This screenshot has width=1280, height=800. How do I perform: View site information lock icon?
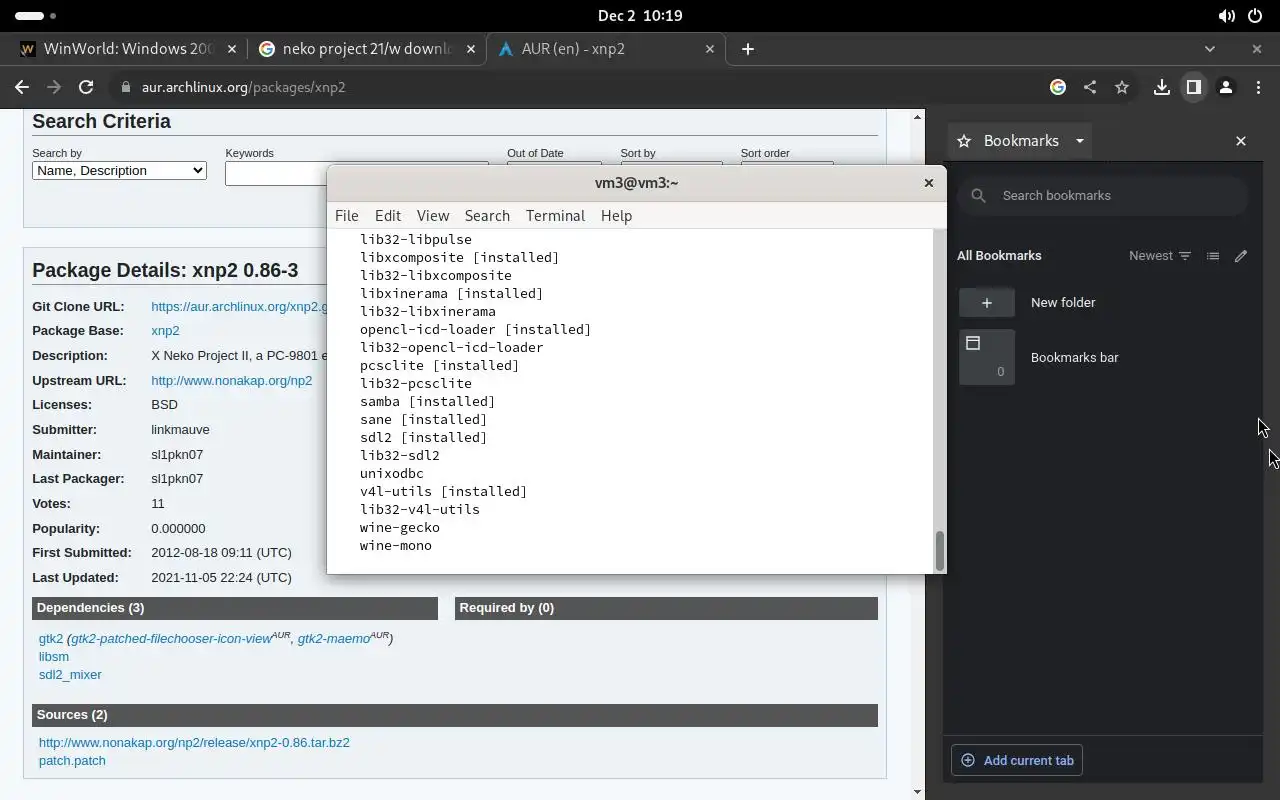125,87
